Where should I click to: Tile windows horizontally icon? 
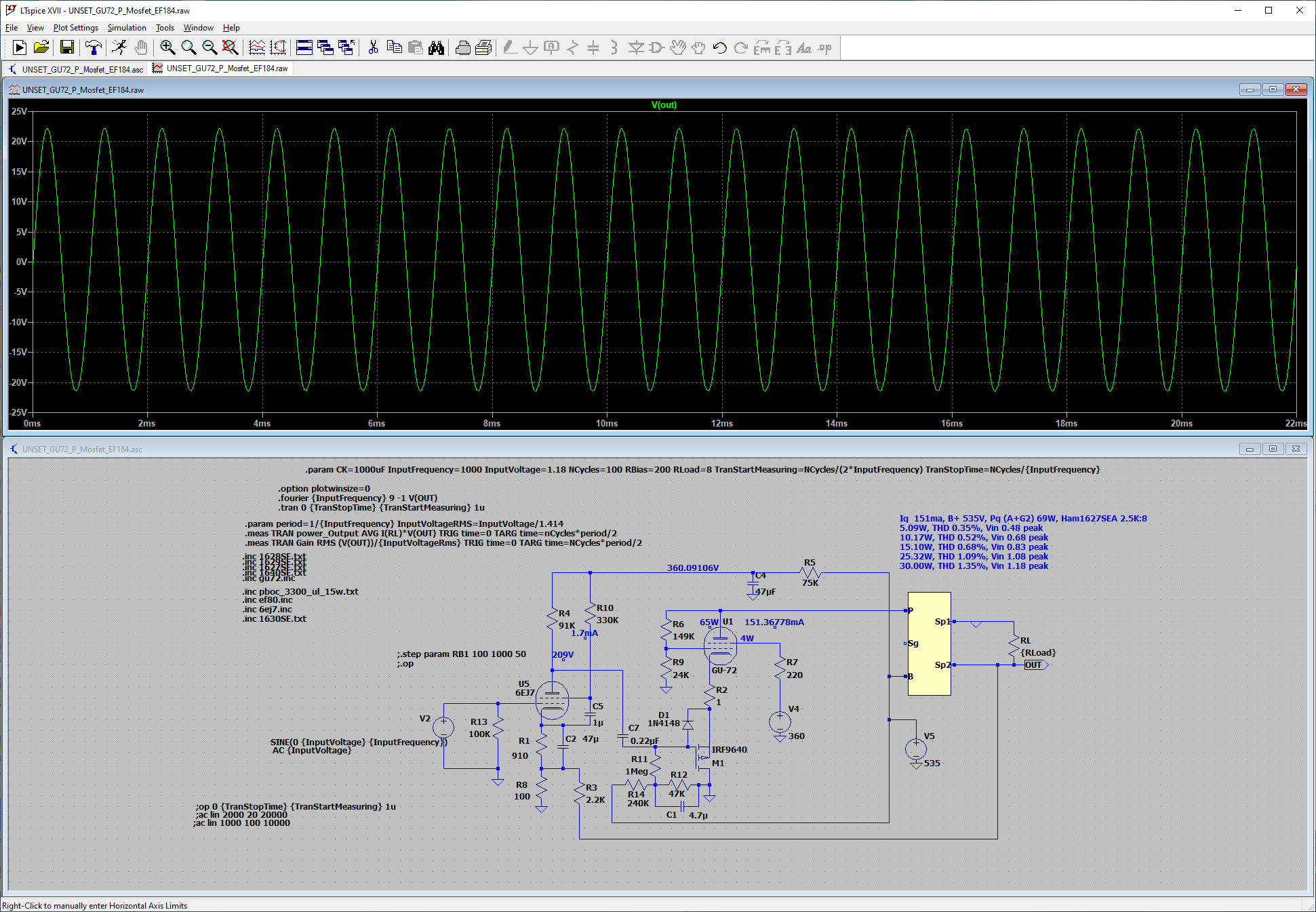[304, 47]
